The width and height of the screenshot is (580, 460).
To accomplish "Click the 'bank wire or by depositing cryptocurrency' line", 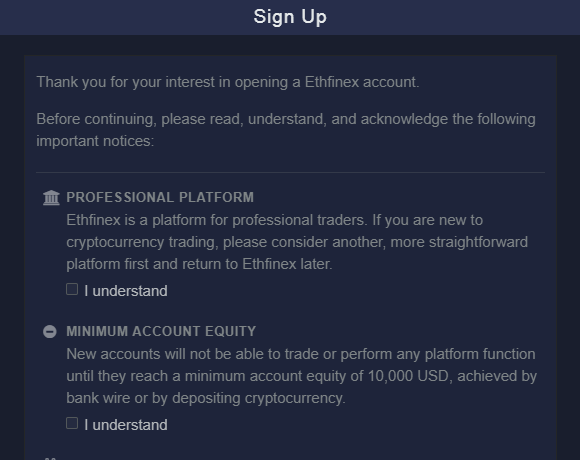I will tap(206, 398).
